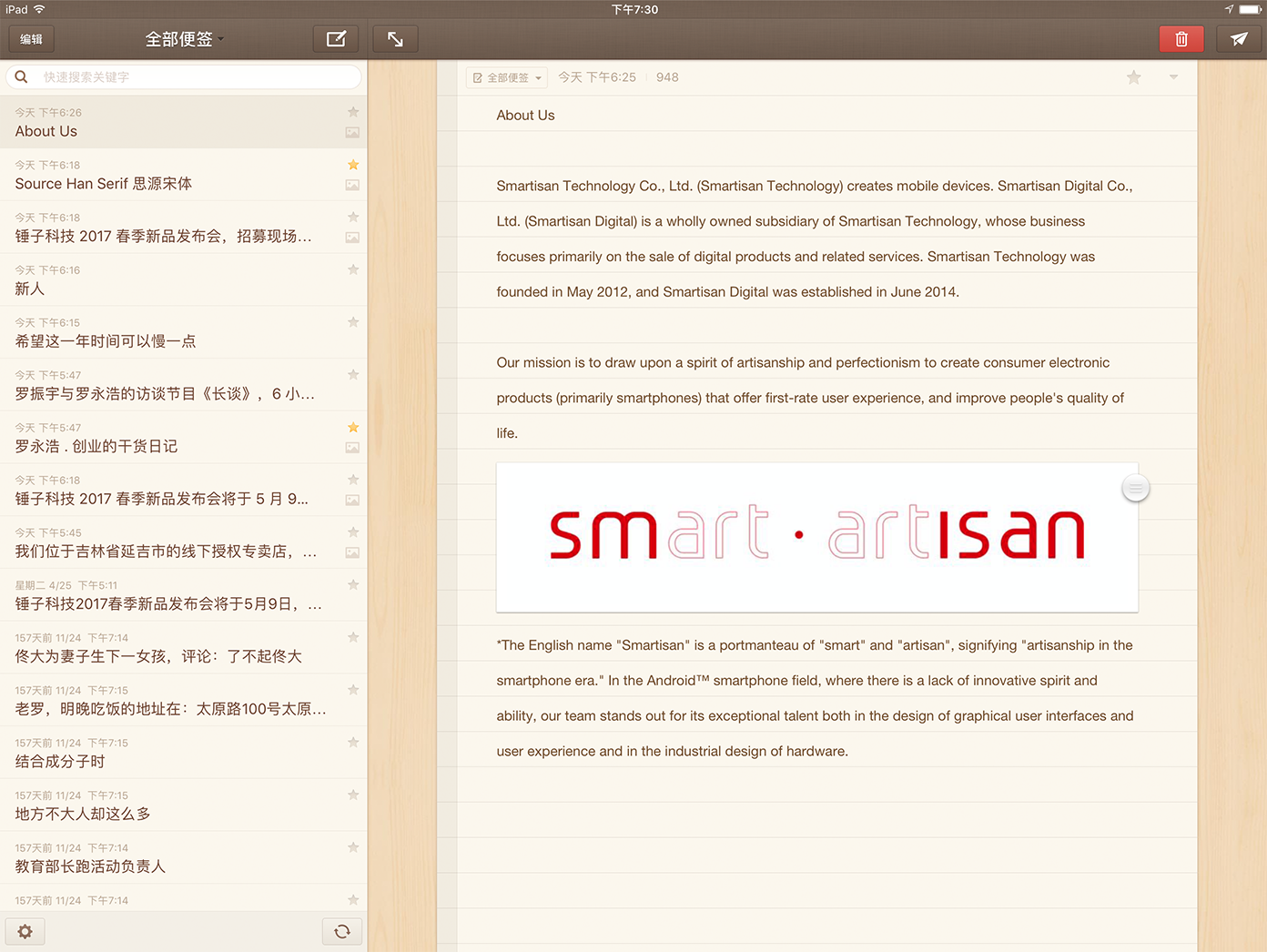The image size is (1267, 952).
Task: Tap the smart artisan logo image
Action: point(817,537)
